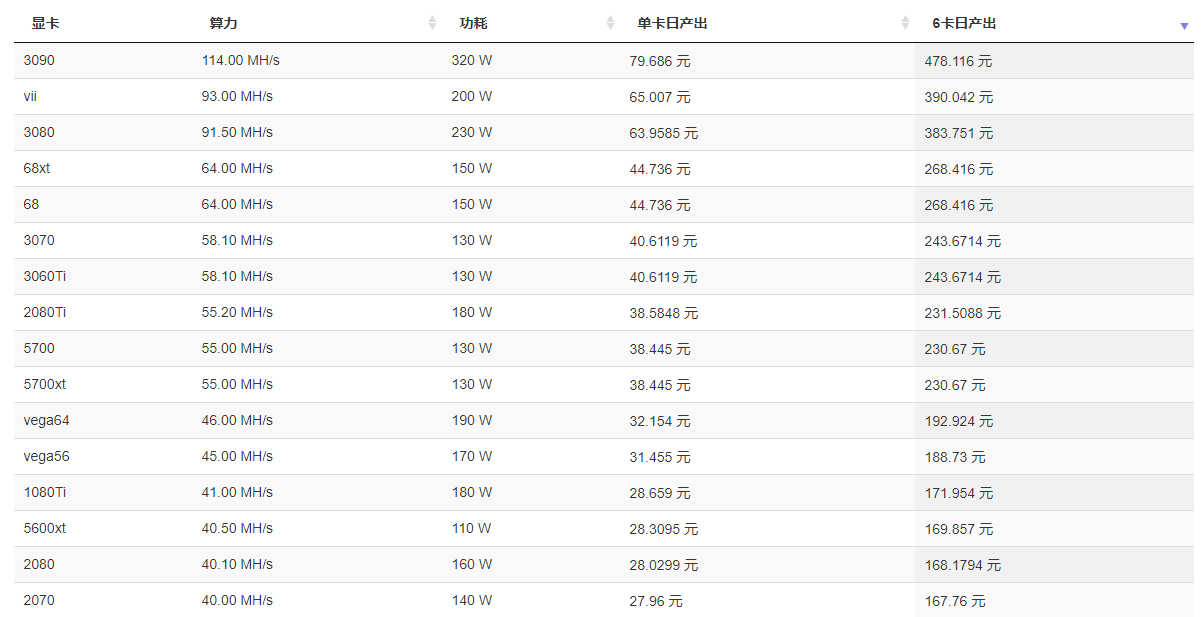
Task: Click the sort arrows beside 功耗 header
Action: pyautogui.click(x=611, y=23)
